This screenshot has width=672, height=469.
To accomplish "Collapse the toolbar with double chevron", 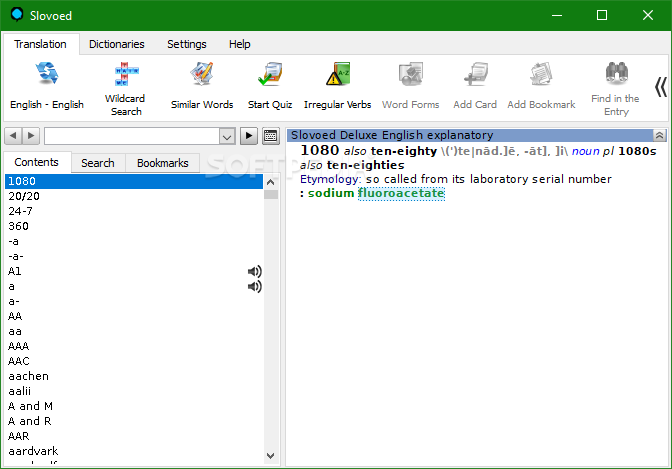I will [x=660, y=87].
